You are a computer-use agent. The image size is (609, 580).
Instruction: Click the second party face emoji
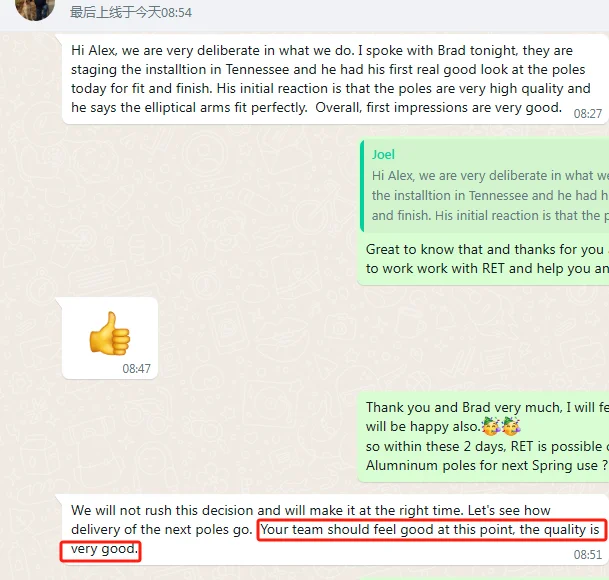(x=510, y=426)
